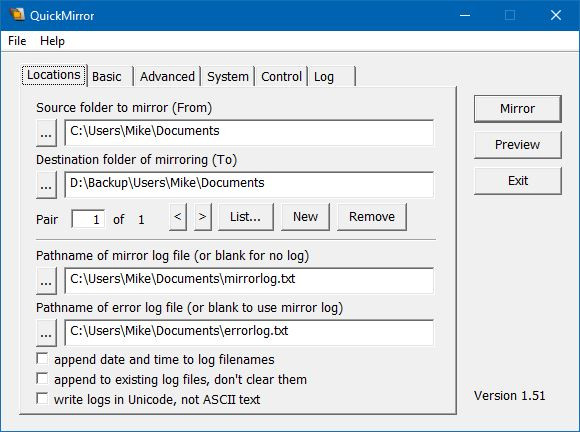Go to the previous folder pair
Screen dimensions: 580x432
[x=178, y=217]
